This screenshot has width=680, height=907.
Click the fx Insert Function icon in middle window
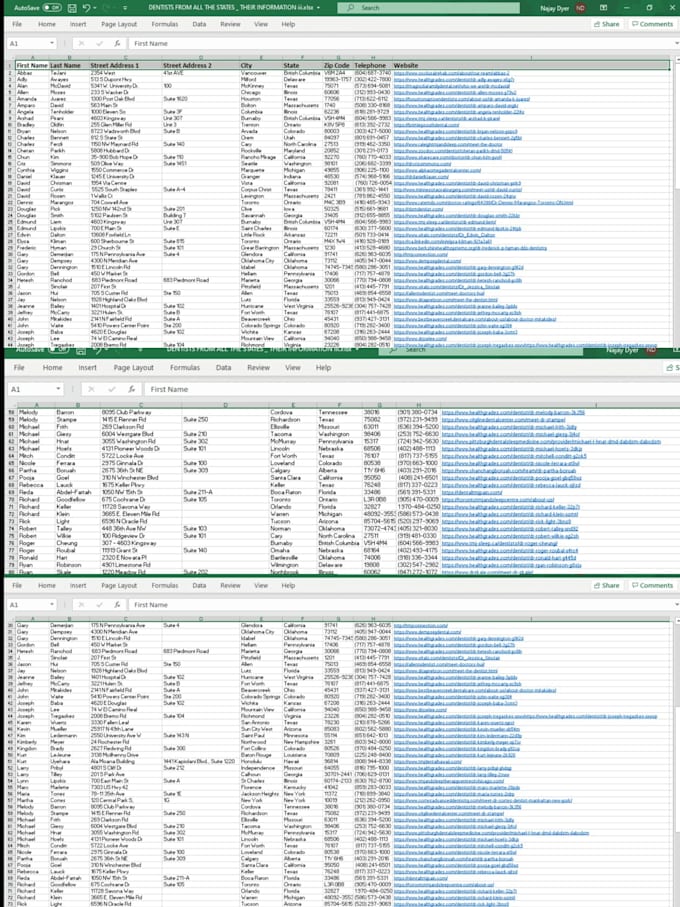tap(132, 389)
